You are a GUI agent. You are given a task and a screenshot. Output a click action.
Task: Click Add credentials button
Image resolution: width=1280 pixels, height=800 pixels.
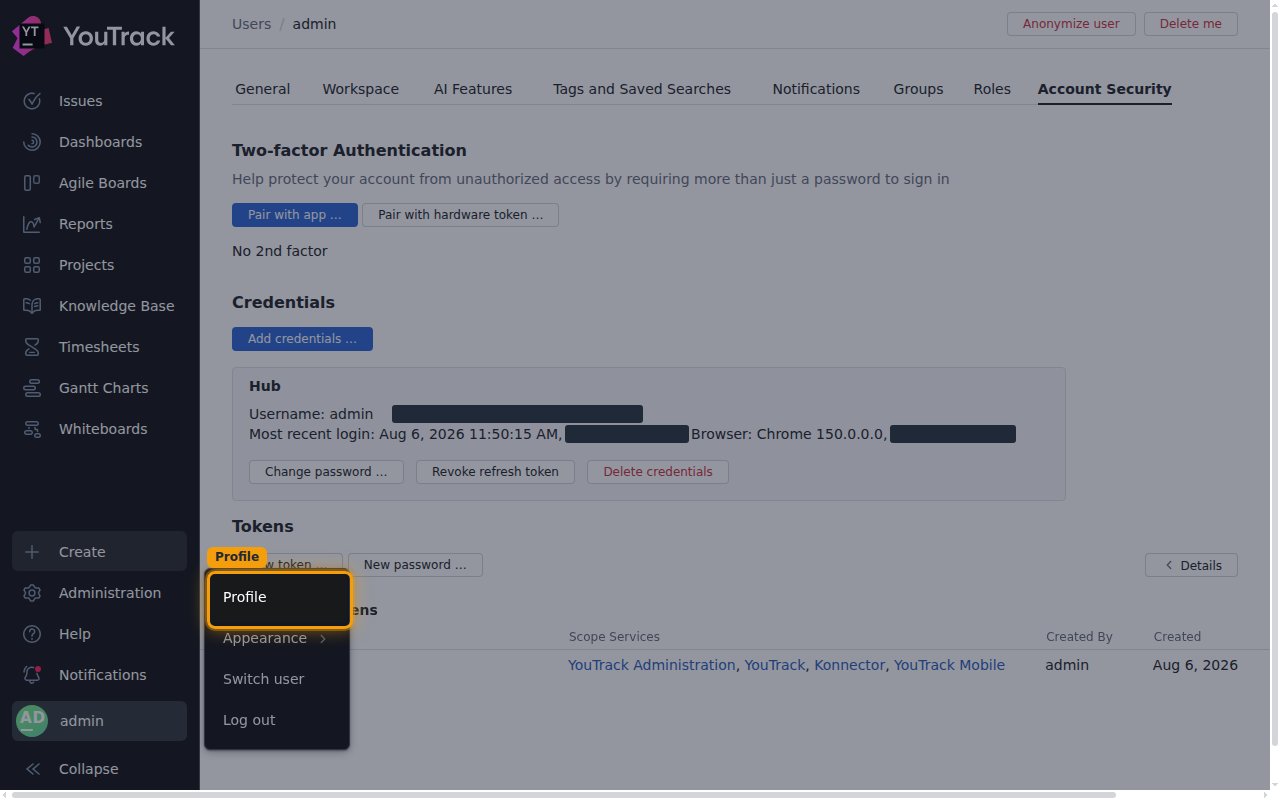coord(302,339)
